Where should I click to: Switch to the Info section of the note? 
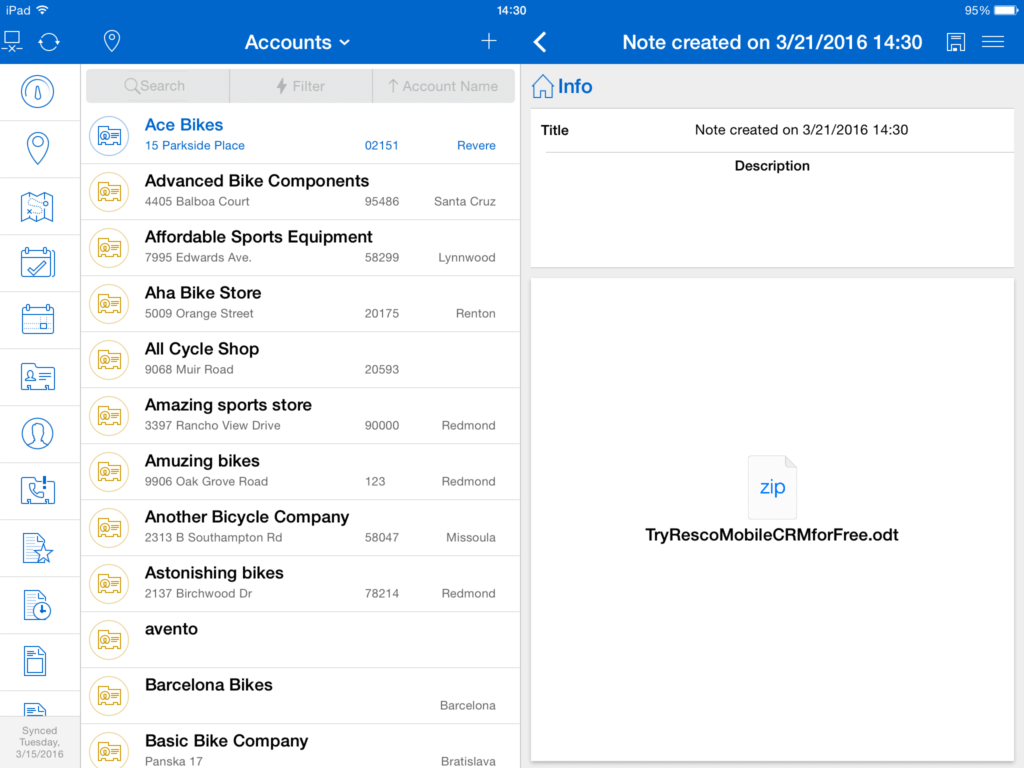click(561, 86)
